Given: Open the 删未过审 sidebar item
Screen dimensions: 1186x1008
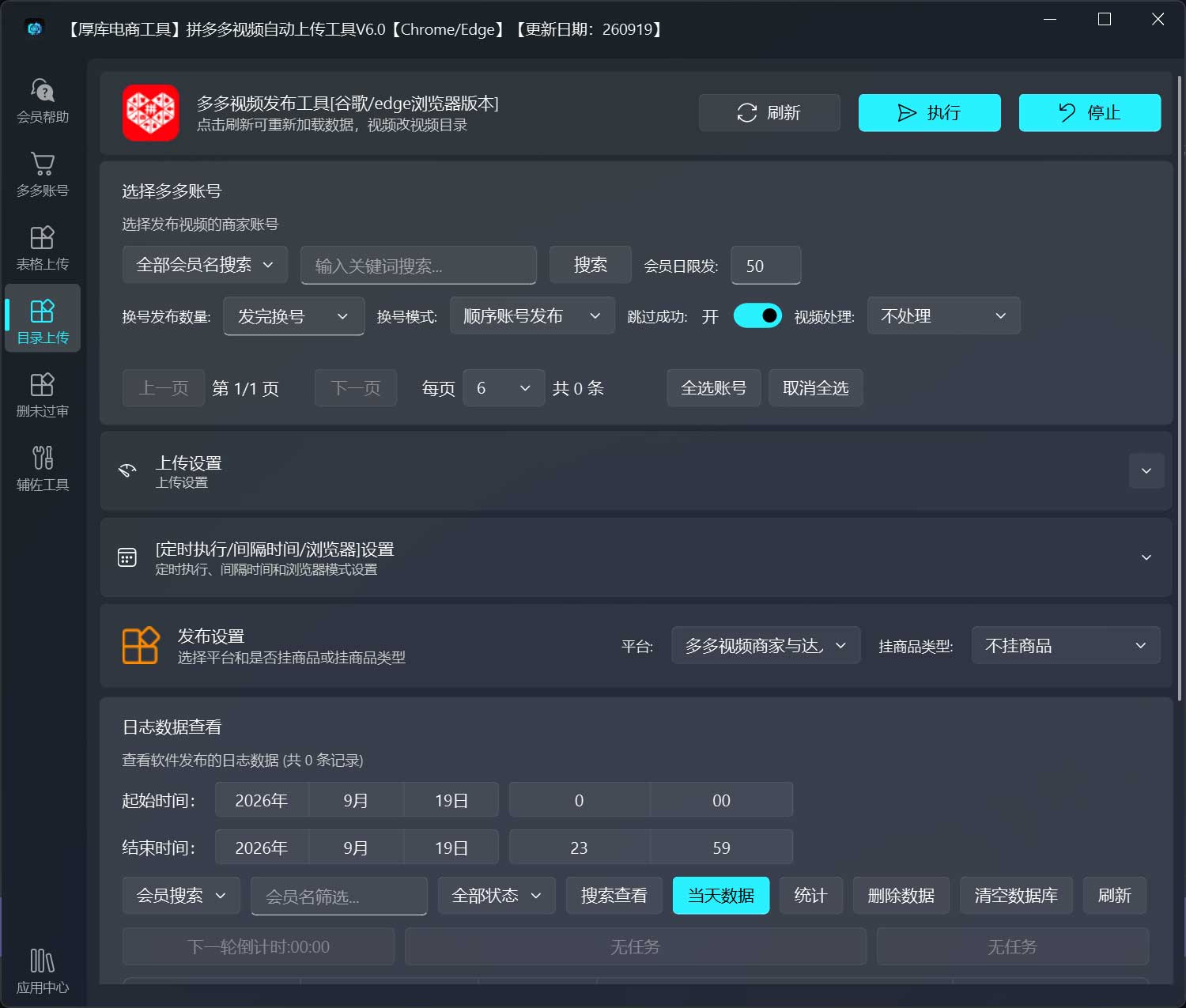Looking at the screenshot, I should [x=43, y=394].
